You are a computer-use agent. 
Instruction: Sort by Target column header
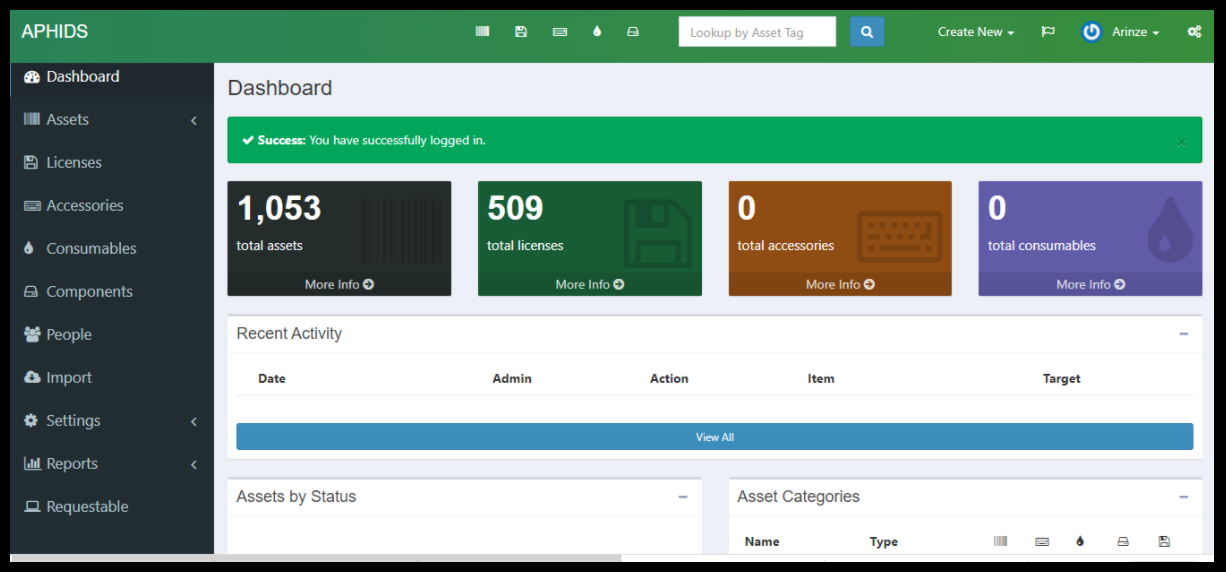pyautogui.click(x=1061, y=379)
